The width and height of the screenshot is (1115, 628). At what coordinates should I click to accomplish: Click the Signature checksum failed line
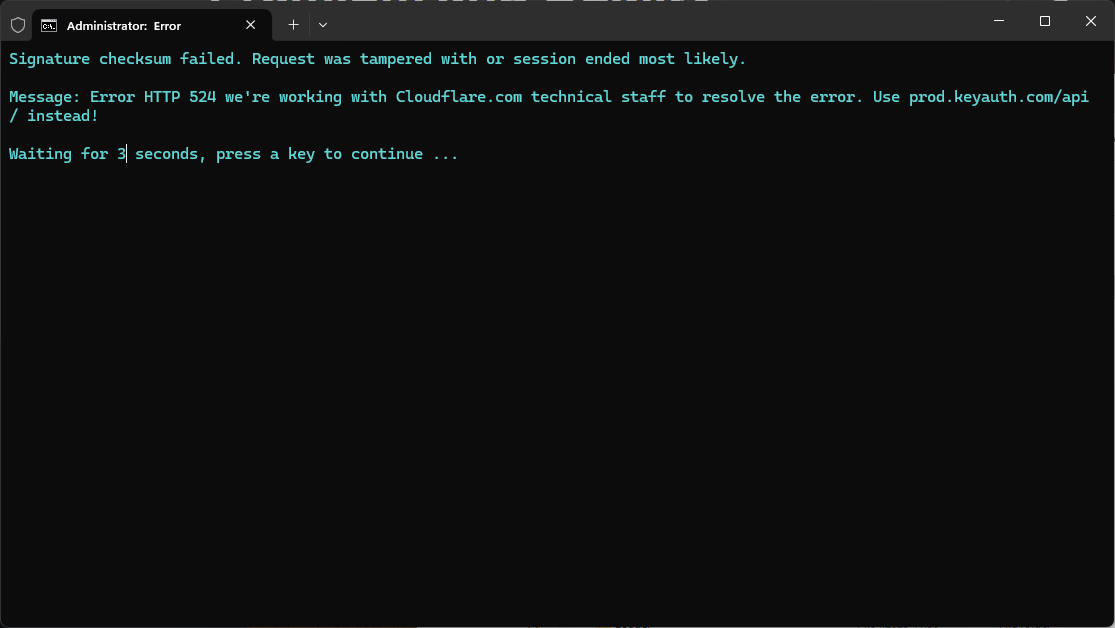pos(378,59)
